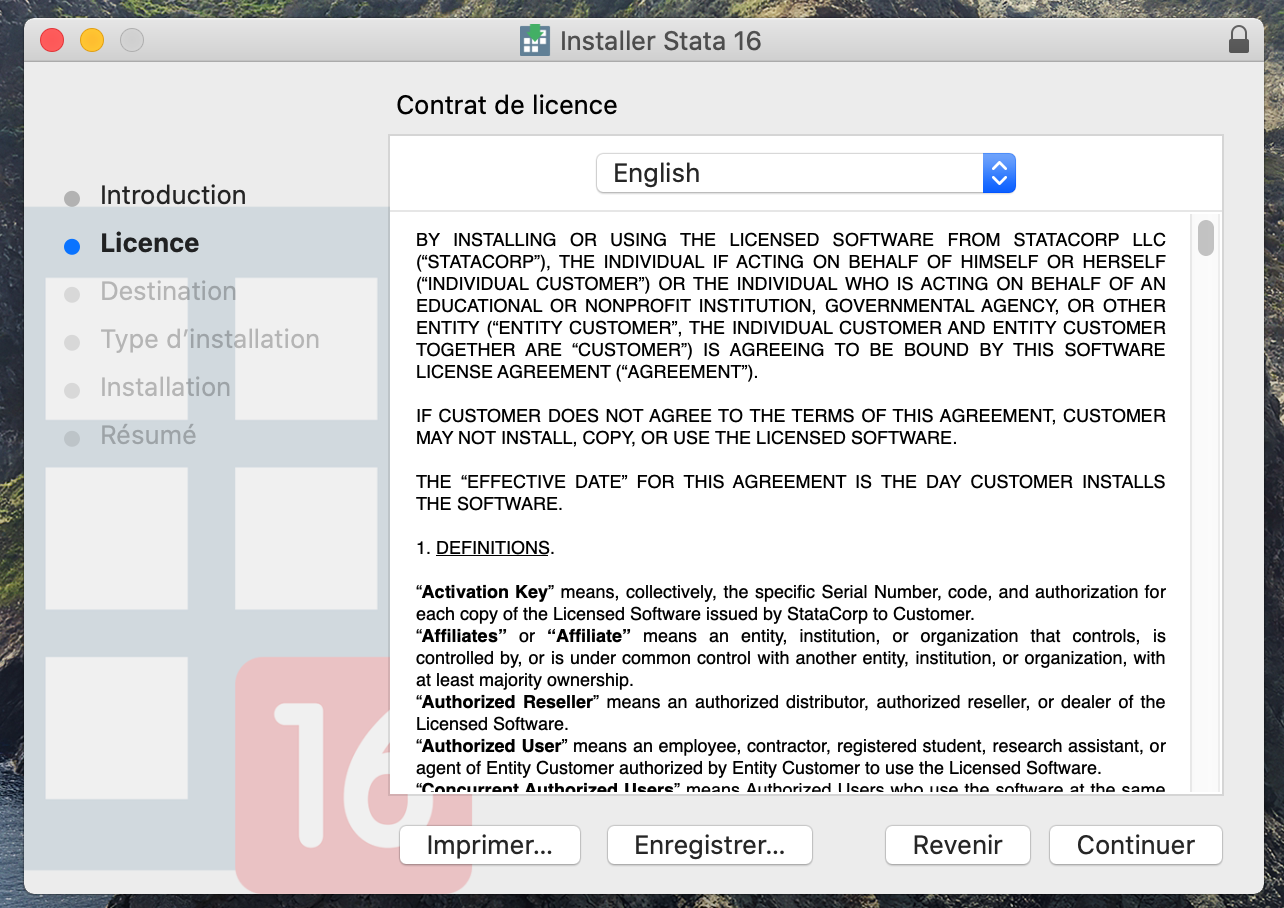Click the lock icon in title bar

pos(1238,40)
